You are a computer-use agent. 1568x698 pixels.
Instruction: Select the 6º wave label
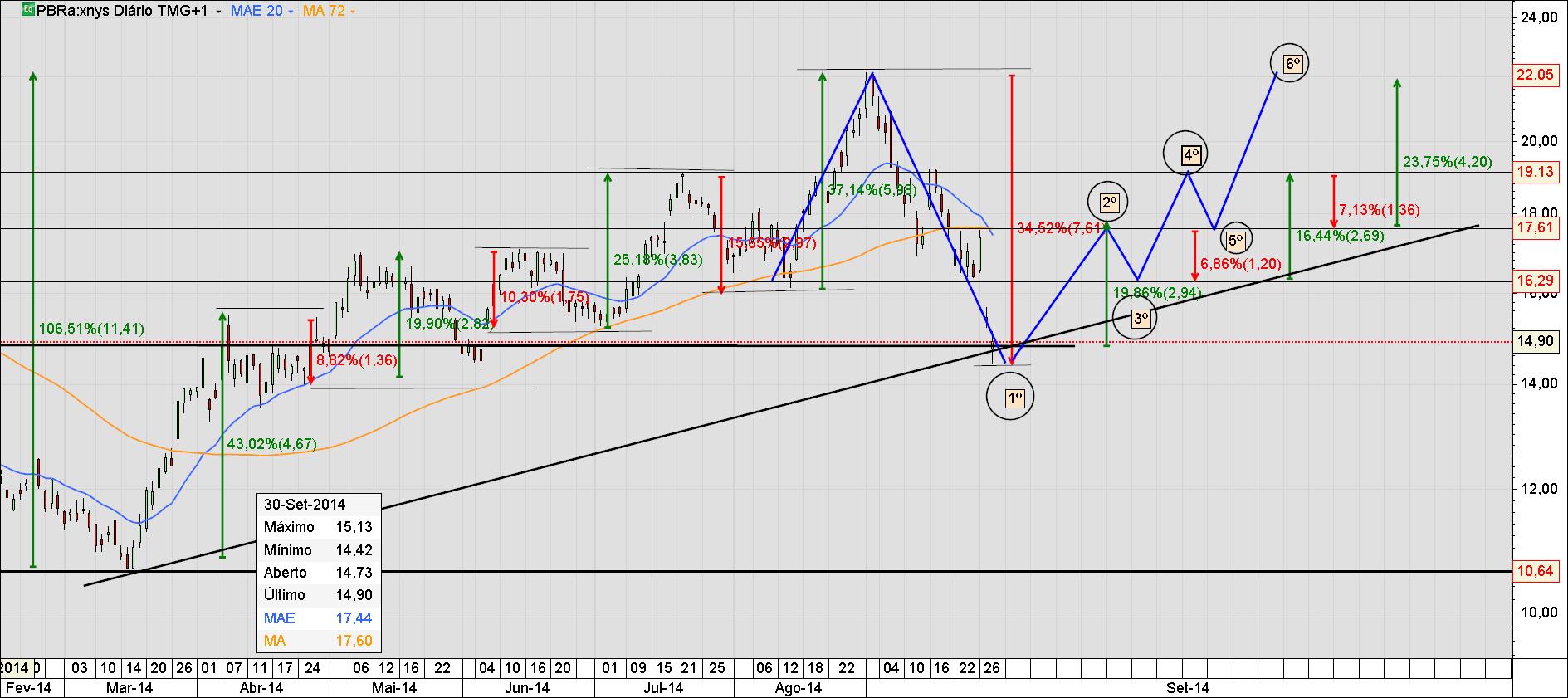[1292, 64]
